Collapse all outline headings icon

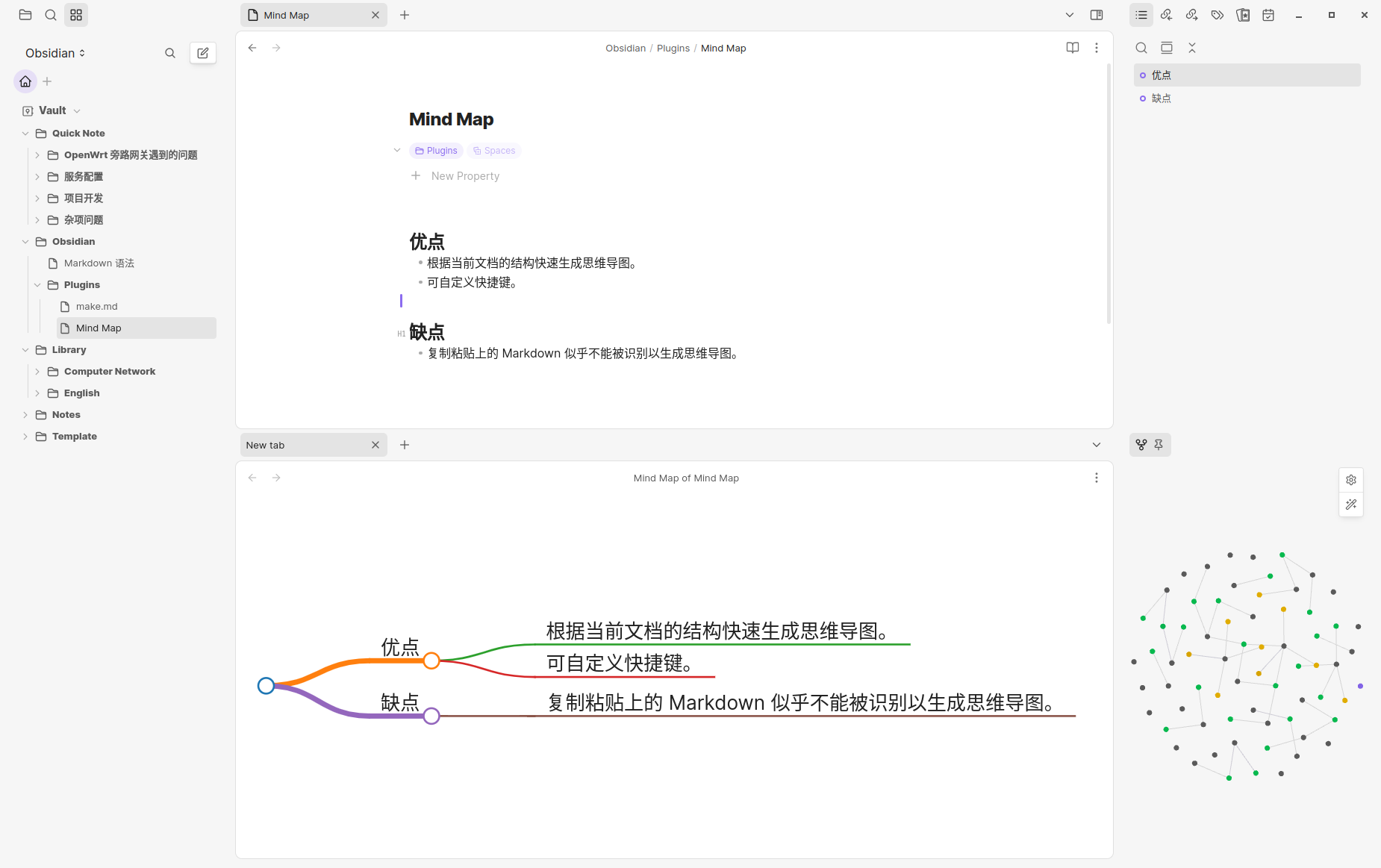tap(1191, 48)
